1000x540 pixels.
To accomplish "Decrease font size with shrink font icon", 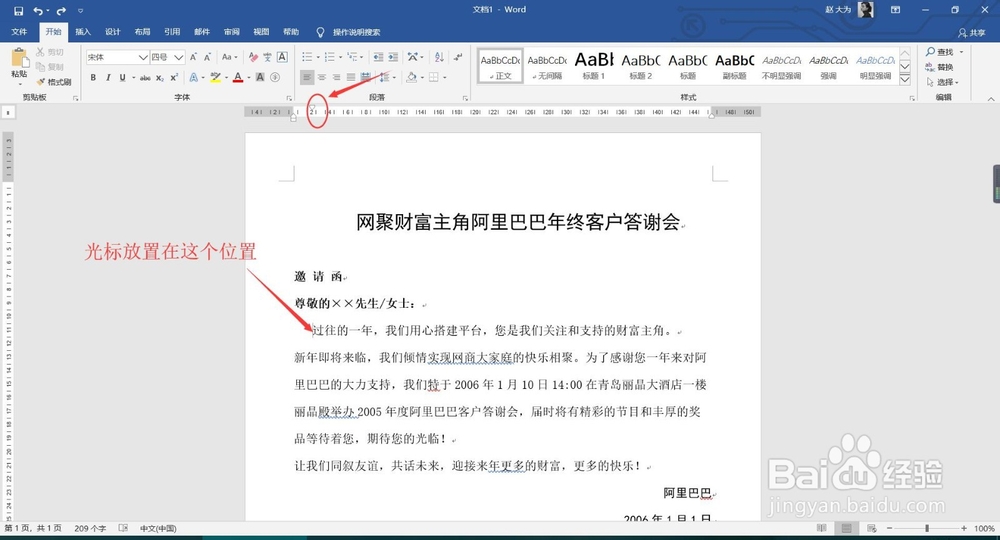I will 207,57.
